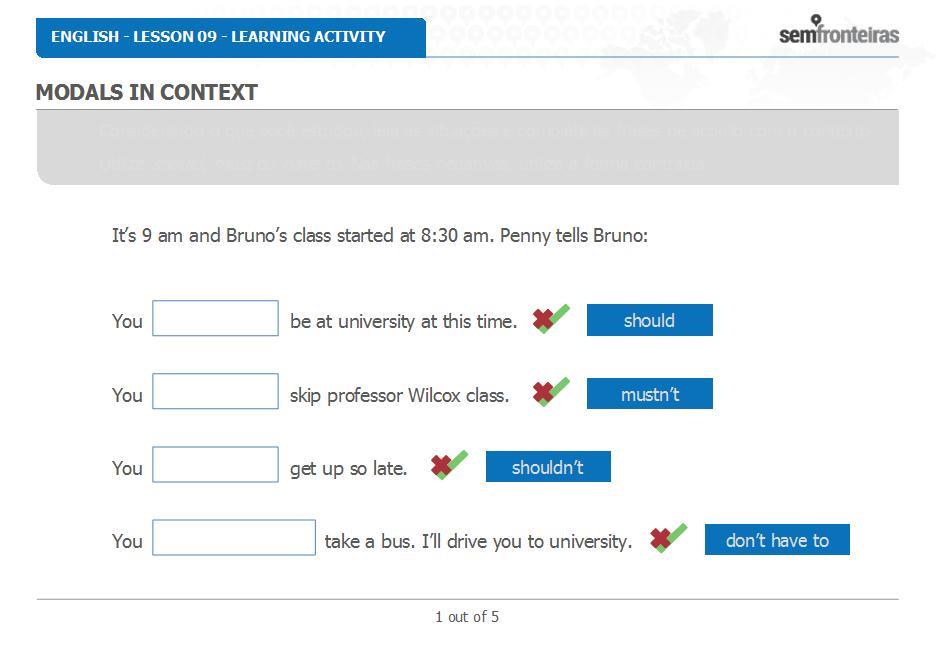Click the check/cross icon beside 'drive you to university'
The width and height of the screenshot is (940, 656).
point(668,538)
